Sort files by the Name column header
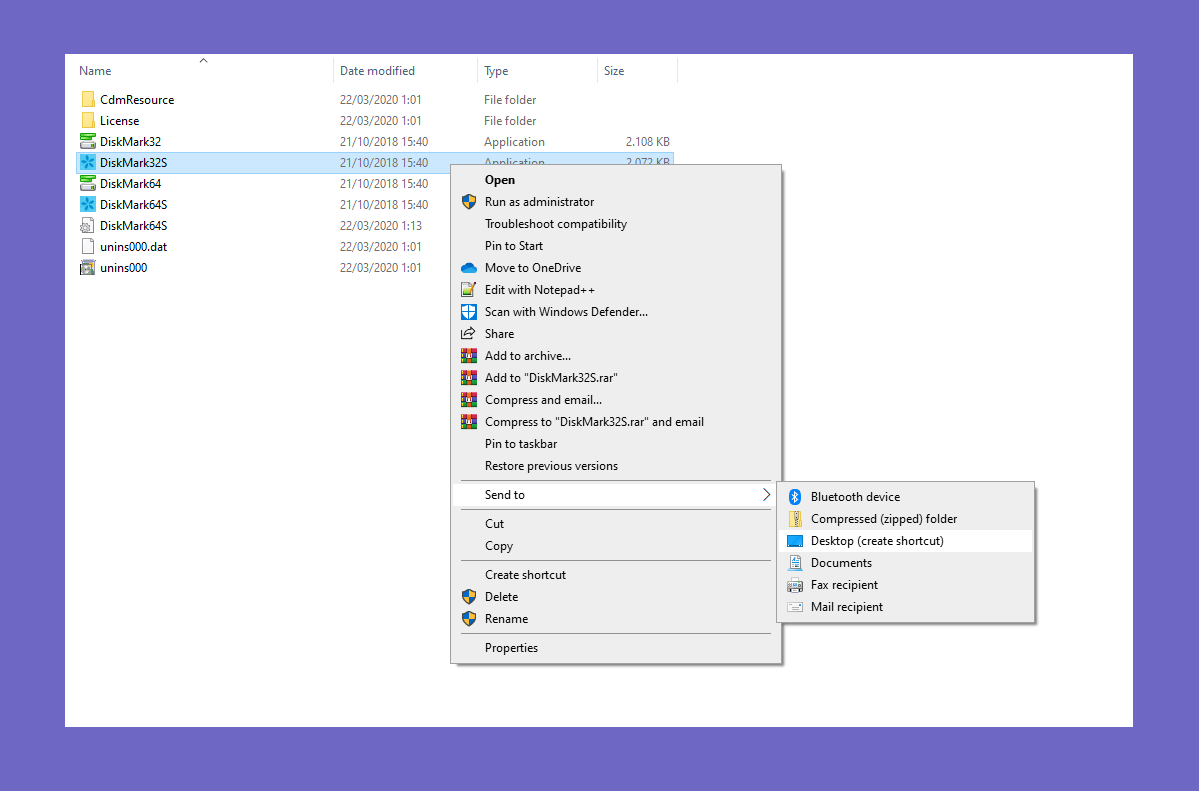The image size is (1199, 791). pyautogui.click(x=95, y=70)
